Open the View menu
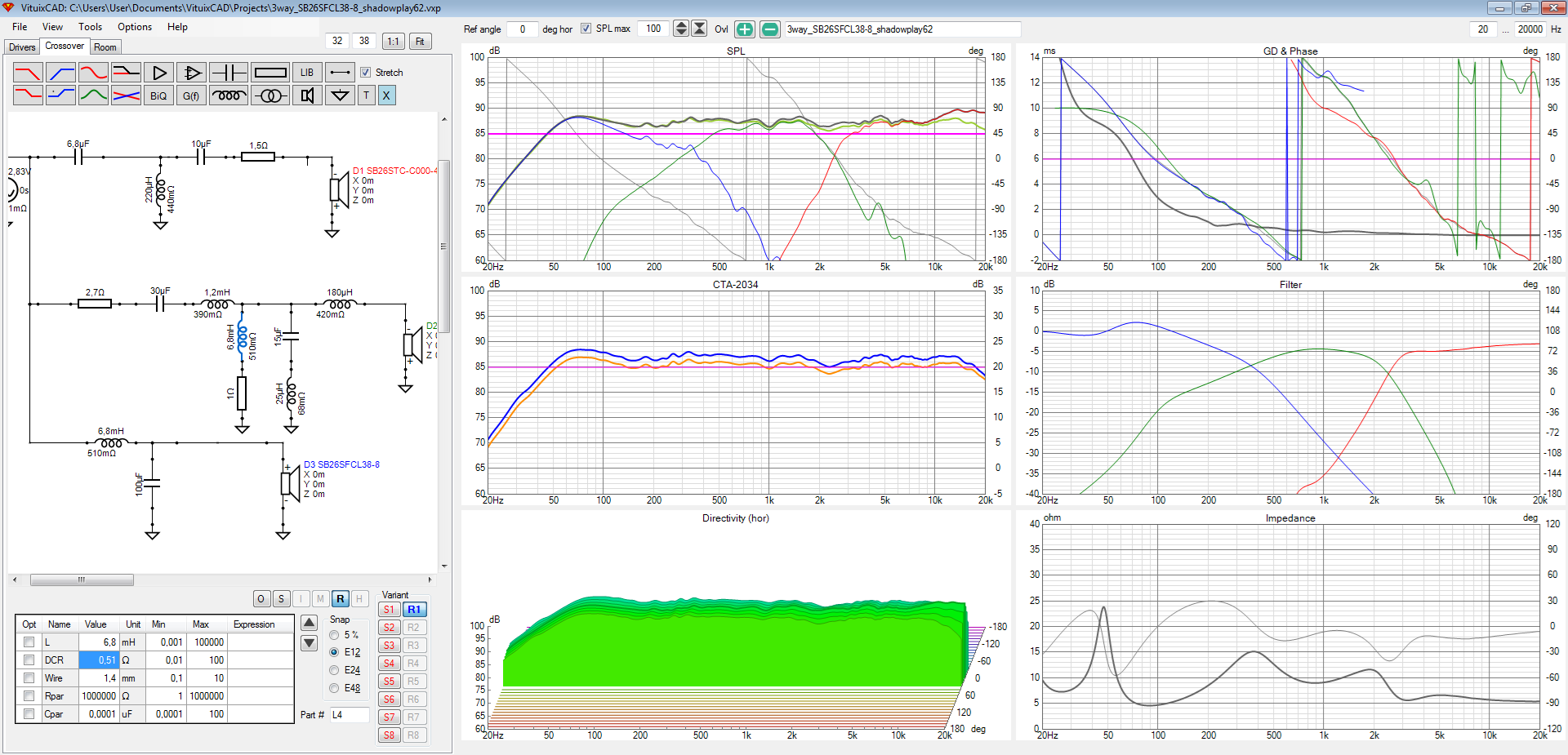The width and height of the screenshot is (1568, 755). click(52, 27)
